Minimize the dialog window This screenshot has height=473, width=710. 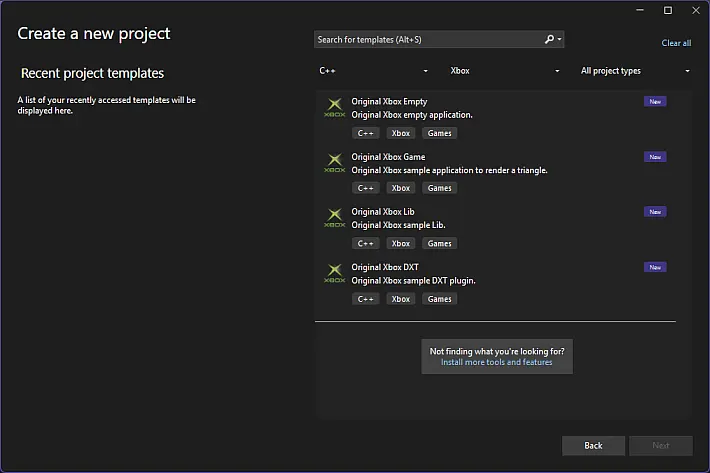(640, 10)
